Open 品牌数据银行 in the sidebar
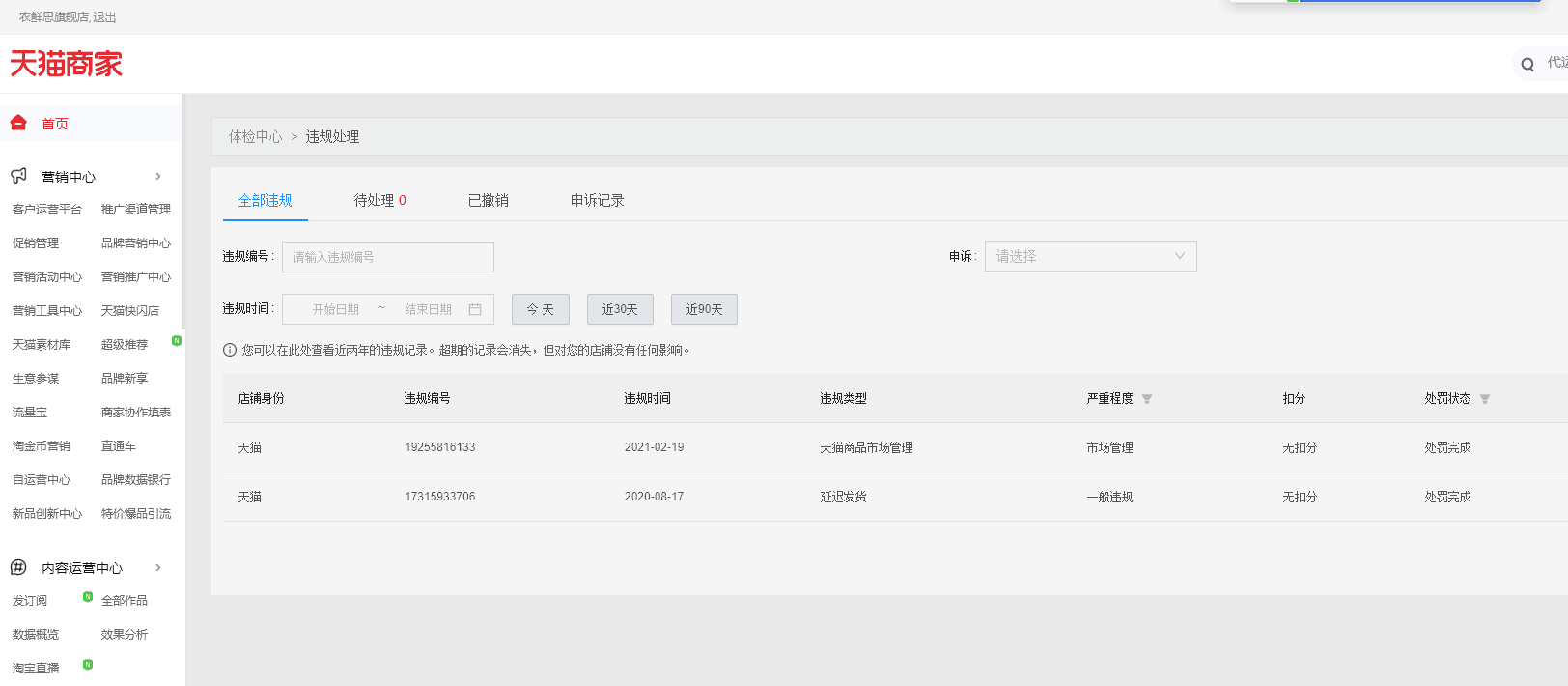Screen dimensions: 1568x686 (136, 479)
